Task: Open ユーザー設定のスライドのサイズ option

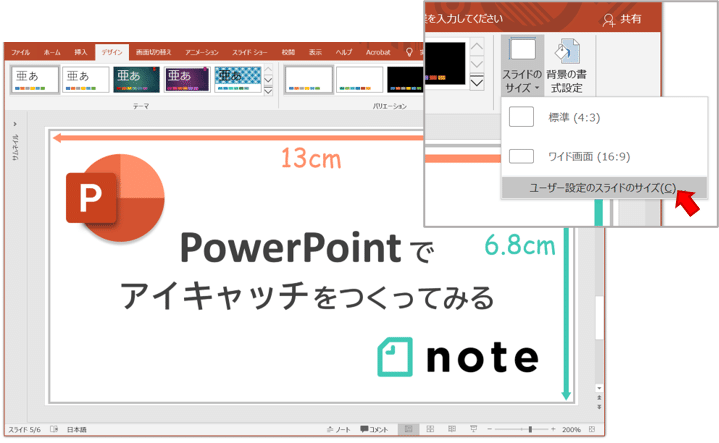Action: pyautogui.click(x=604, y=188)
